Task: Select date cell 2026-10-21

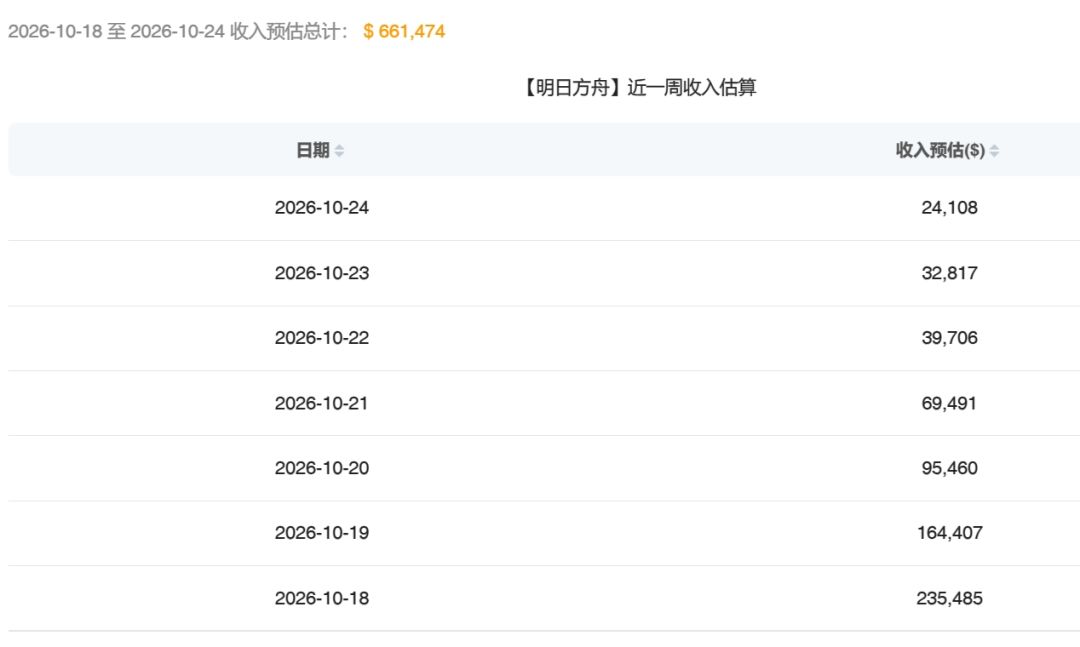Action: pos(321,403)
